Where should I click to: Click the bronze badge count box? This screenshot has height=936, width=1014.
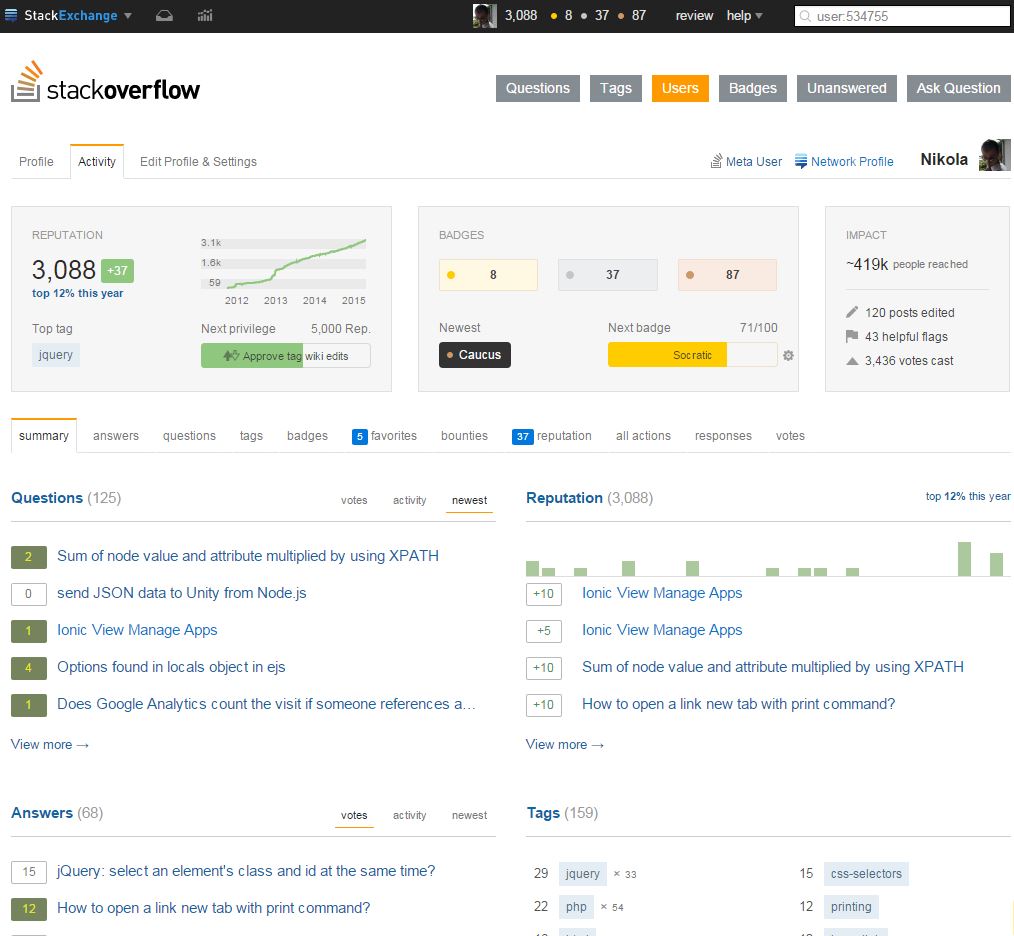(727, 275)
